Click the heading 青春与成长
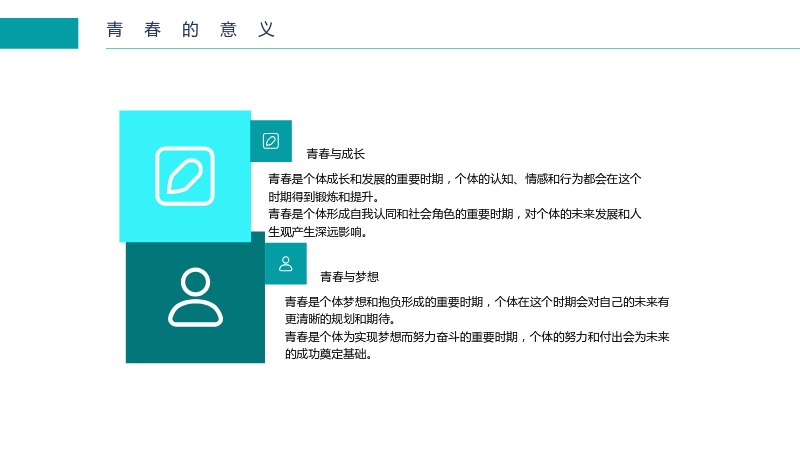This screenshot has width=800, height=450. [336, 154]
